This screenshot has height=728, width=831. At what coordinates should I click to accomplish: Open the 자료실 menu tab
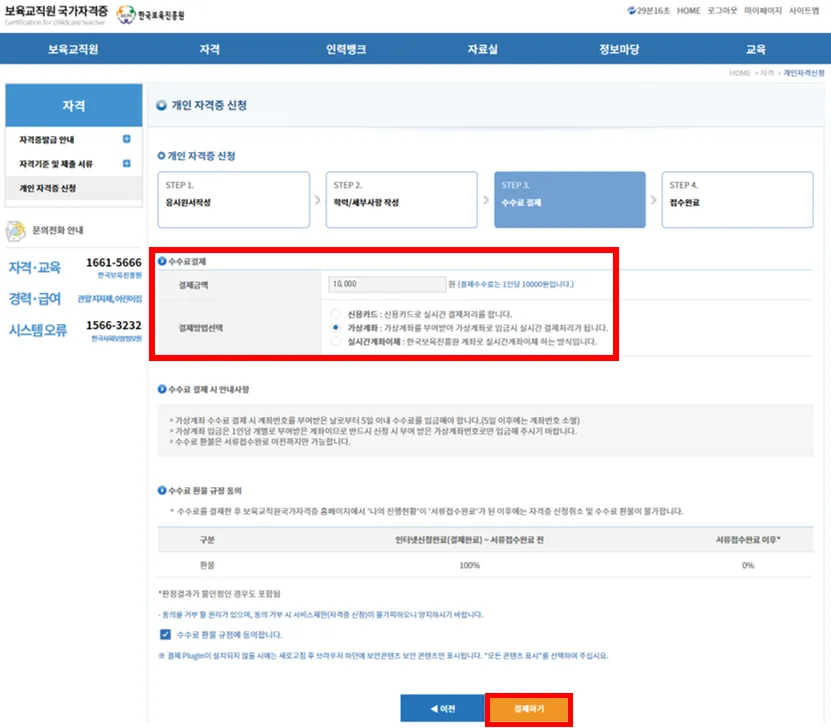pyautogui.click(x=482, y=49)
